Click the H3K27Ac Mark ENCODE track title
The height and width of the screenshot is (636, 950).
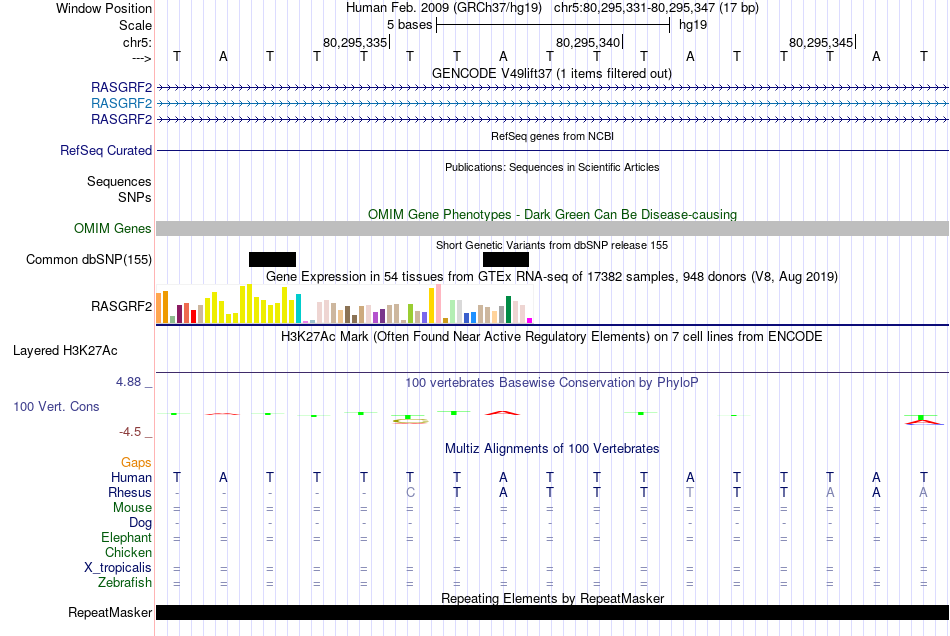tap(552, 337)
